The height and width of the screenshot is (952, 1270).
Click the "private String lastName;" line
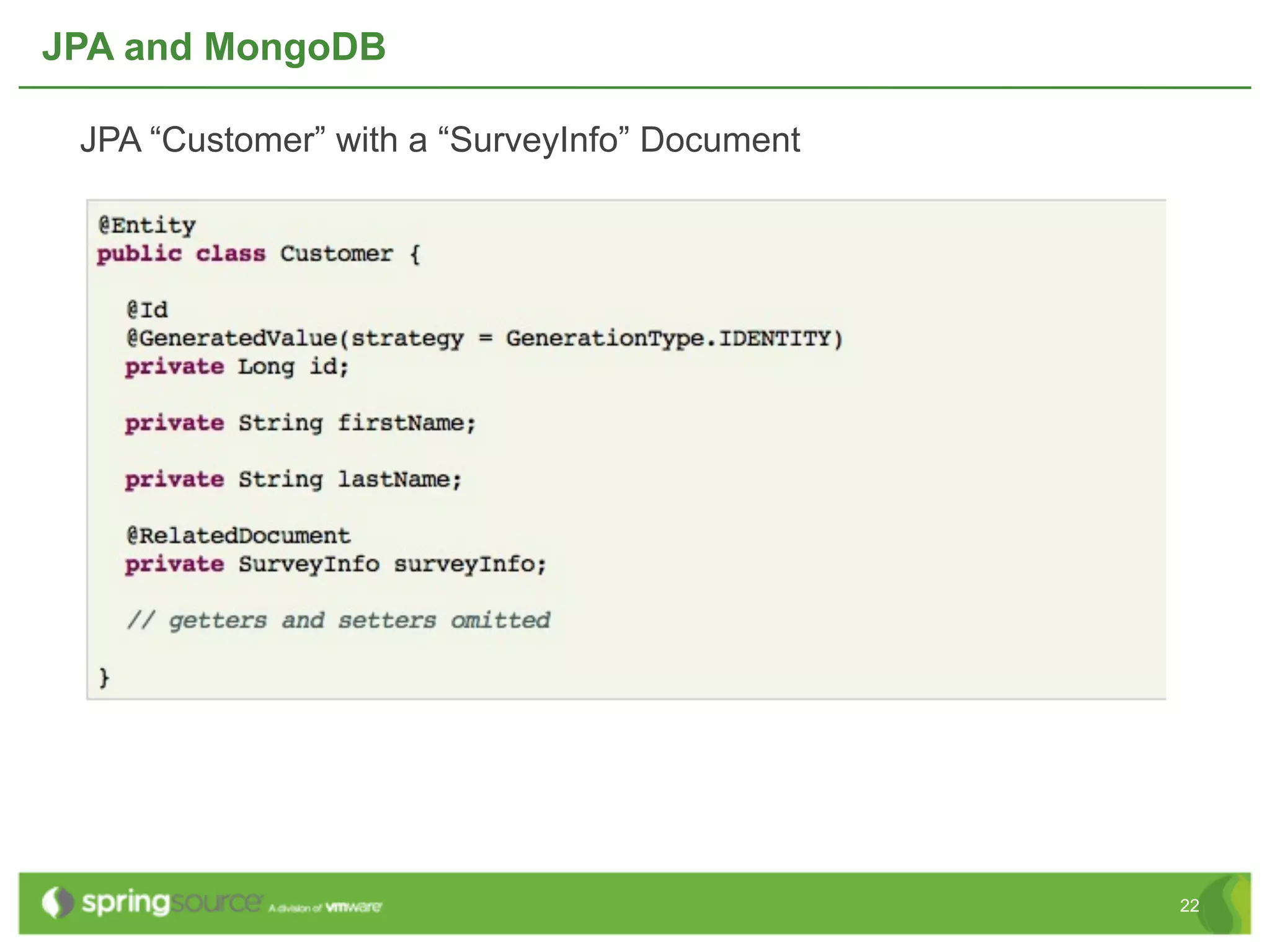click(x=293, y=480)
